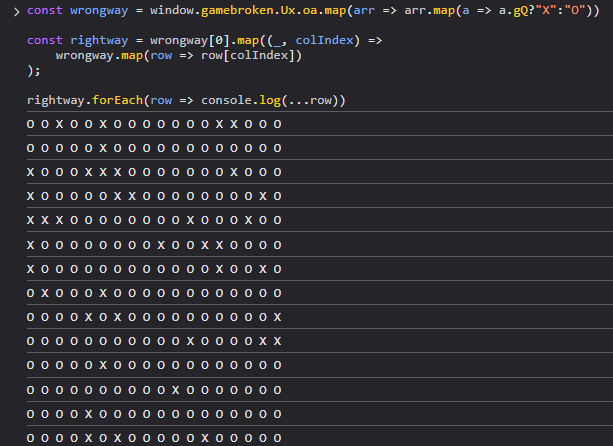Select the output row ending in 'X X'
Image resolution: width=613 pixels, height=446 pixels.
pos(154,341)
